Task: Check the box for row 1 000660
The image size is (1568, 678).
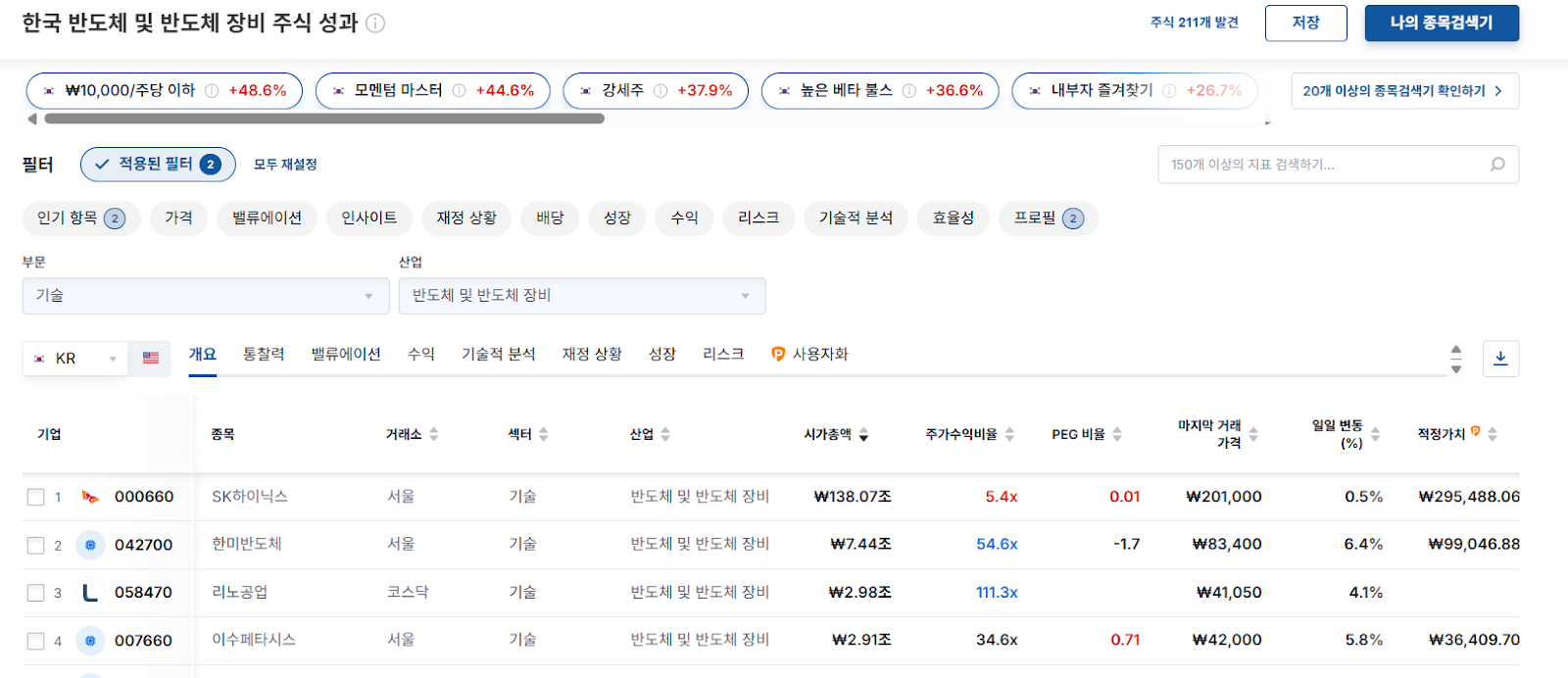Action: pyautogui.click(x=36, y=497)
